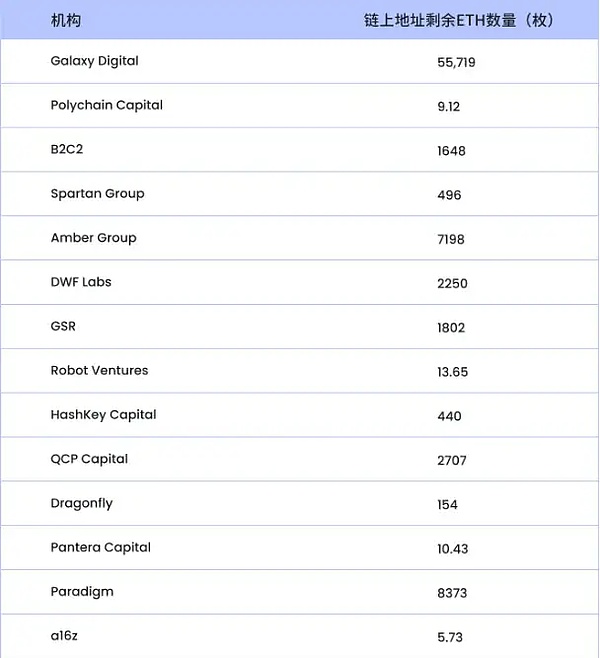This screenshot has height=658, width=600.
Task: Select the Dragonfly institution name
Action: tap(82, 503)
